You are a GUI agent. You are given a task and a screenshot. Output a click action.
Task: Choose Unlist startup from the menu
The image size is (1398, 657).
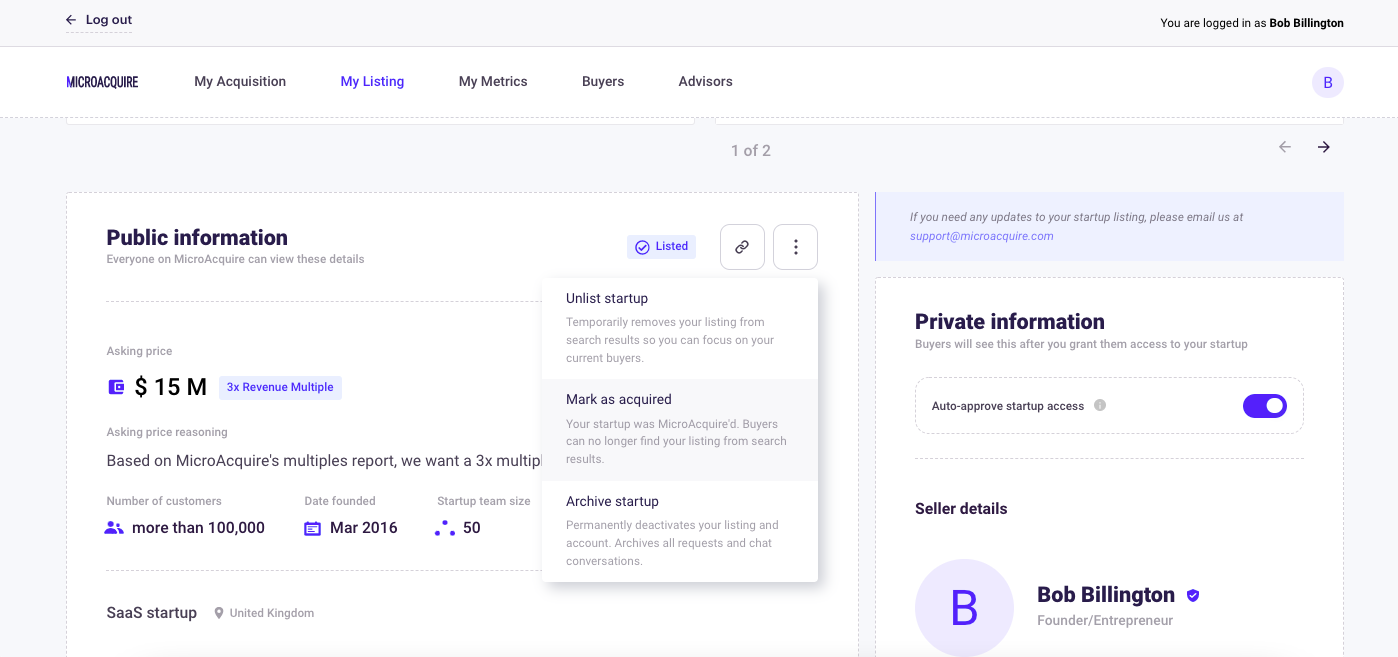point(680,328)
